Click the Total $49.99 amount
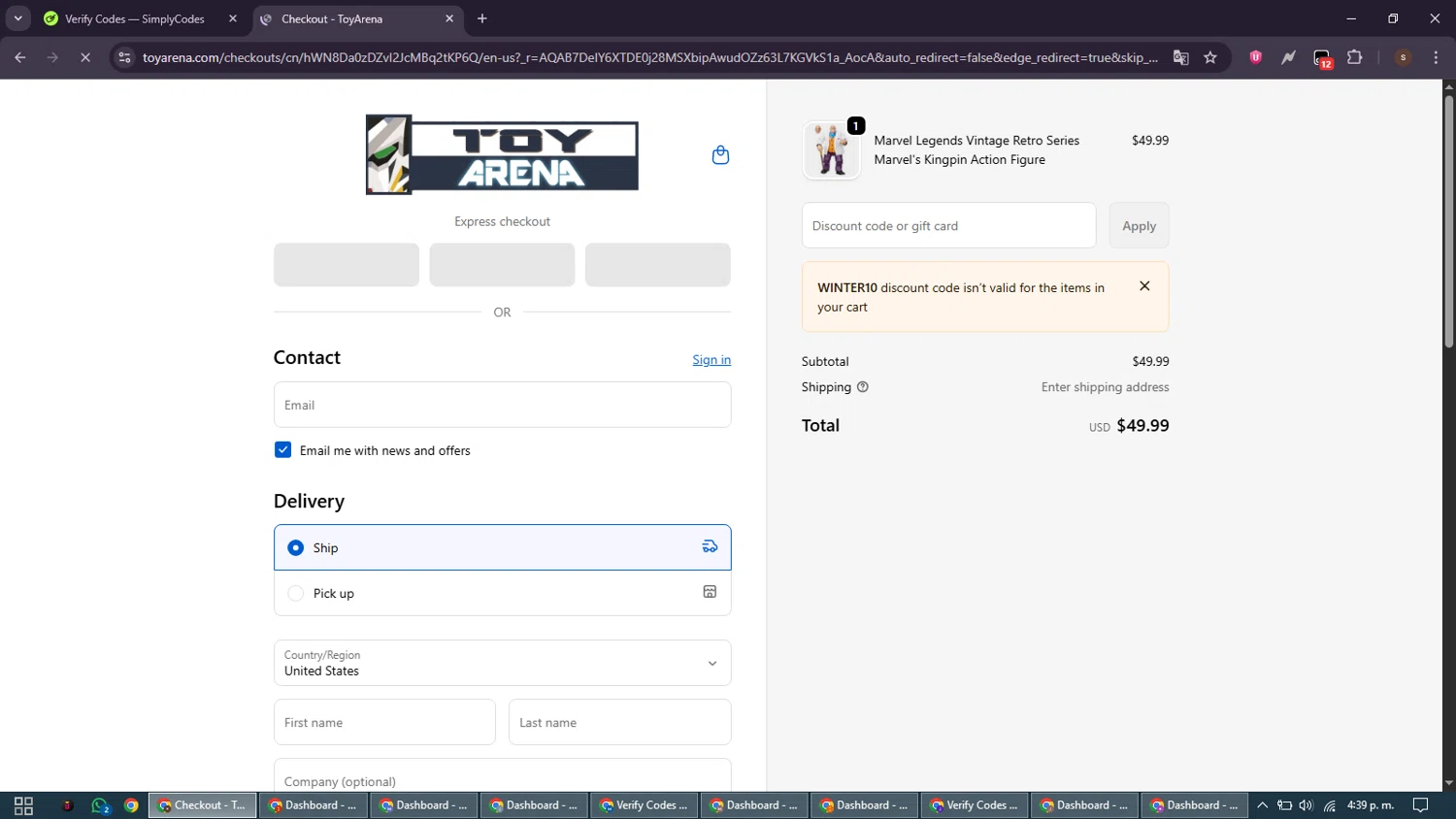Viewport: 1456px width, 819px height. pyautogui.click(x=1142, y=425)
